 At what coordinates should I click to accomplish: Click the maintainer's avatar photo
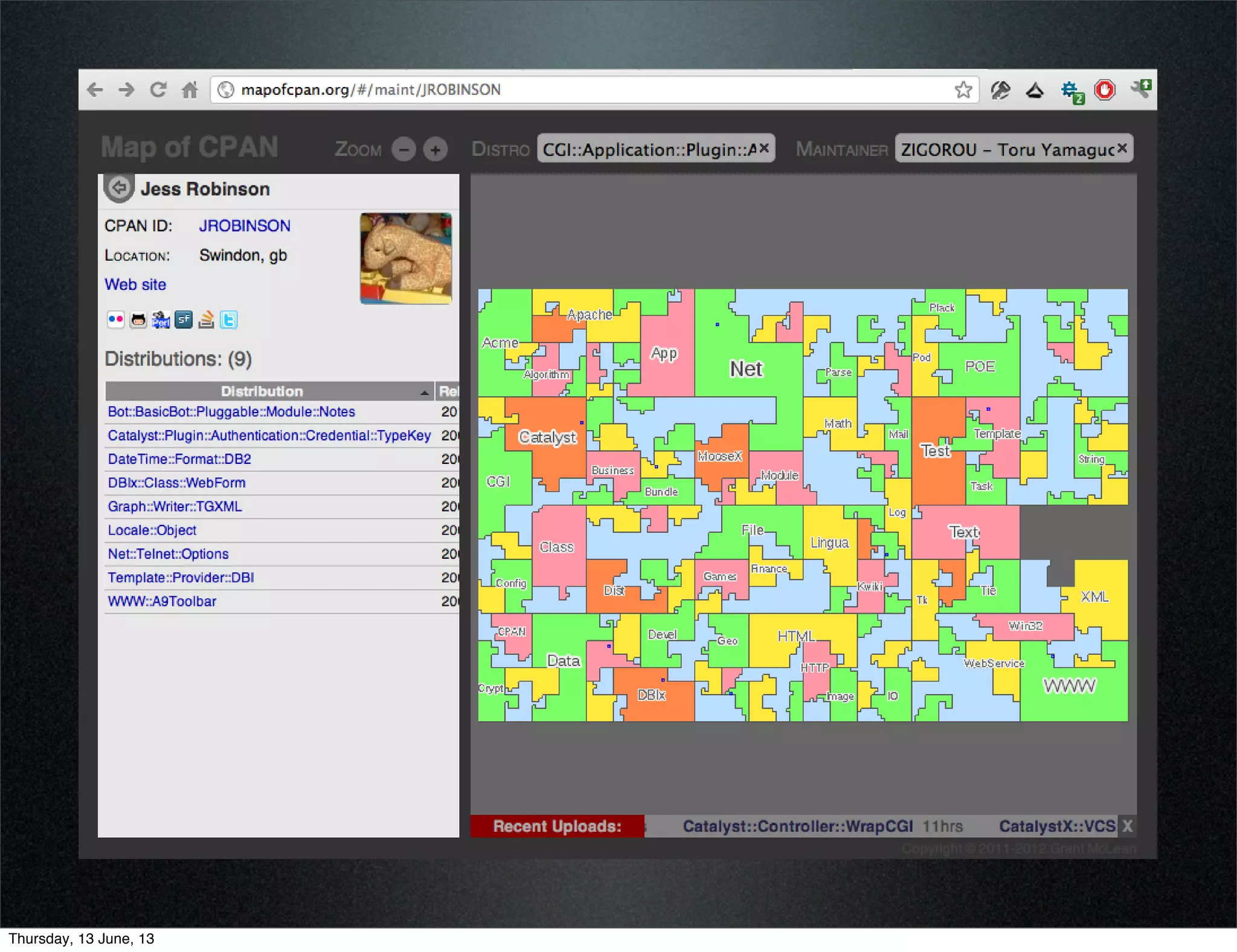pos(405,258)
